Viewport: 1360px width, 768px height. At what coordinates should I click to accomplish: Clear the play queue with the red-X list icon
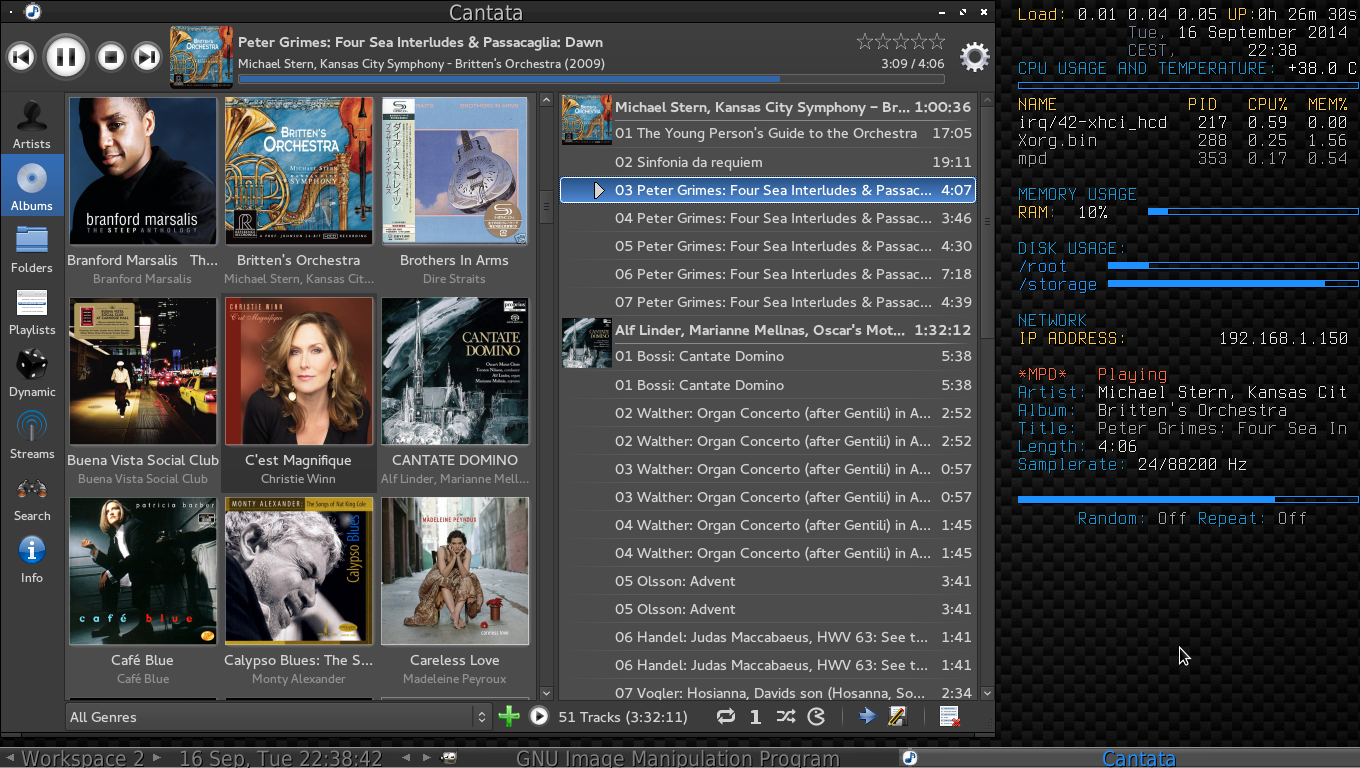950,716
